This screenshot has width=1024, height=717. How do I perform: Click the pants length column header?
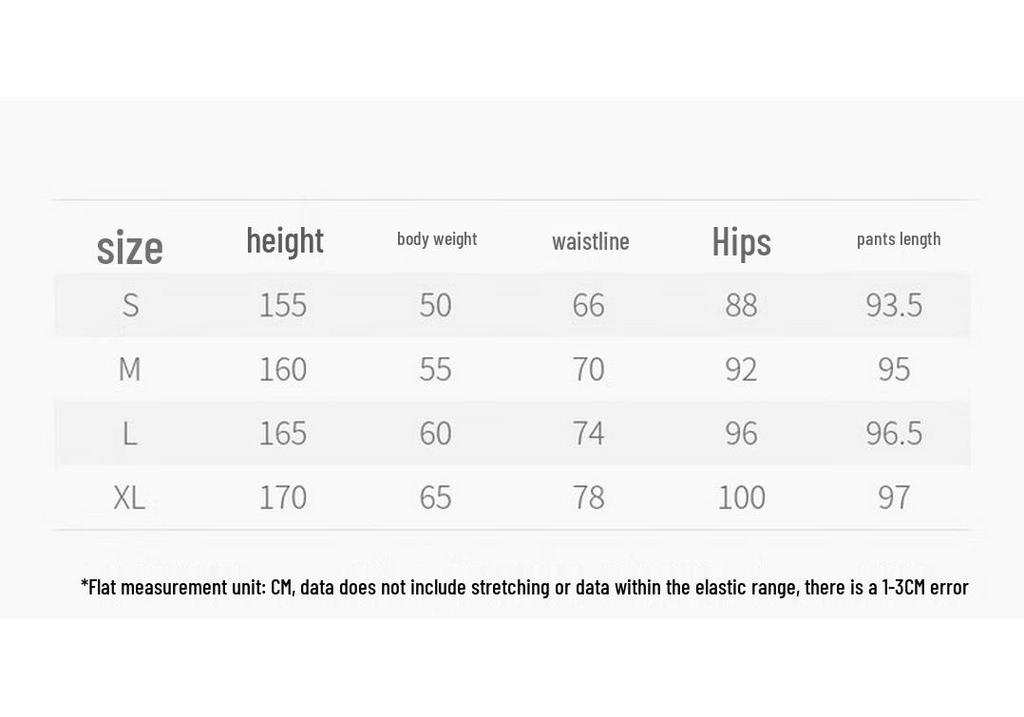[899, 240]
